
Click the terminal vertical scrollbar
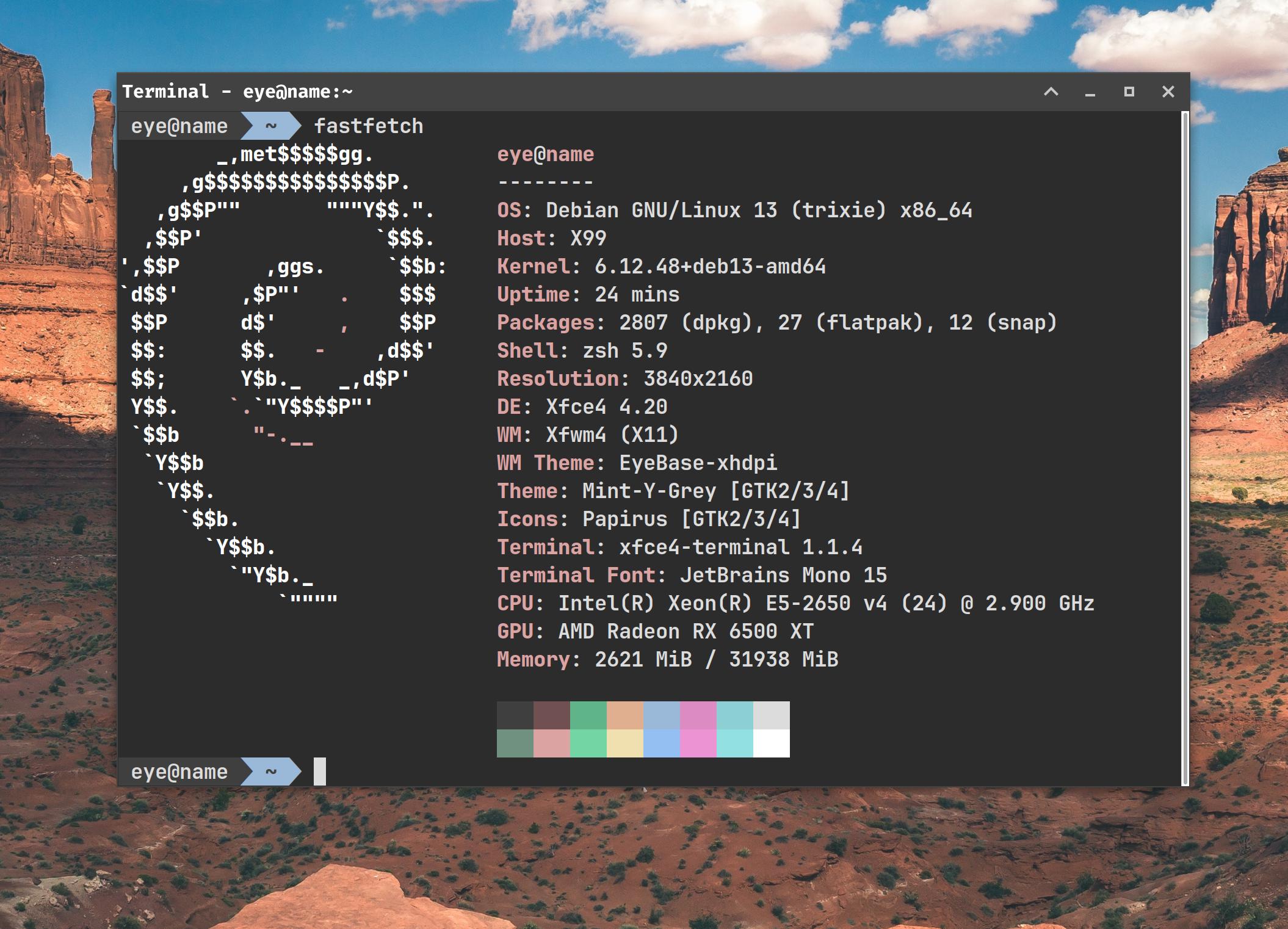pos(1185,448)
